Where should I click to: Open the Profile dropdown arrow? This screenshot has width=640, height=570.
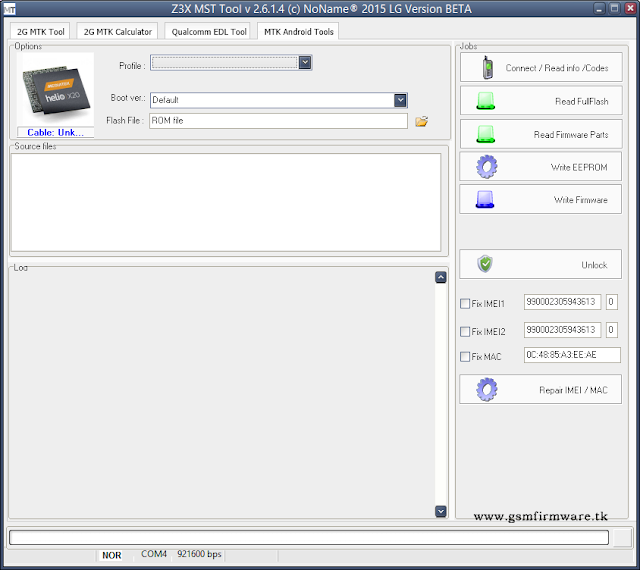305,62
